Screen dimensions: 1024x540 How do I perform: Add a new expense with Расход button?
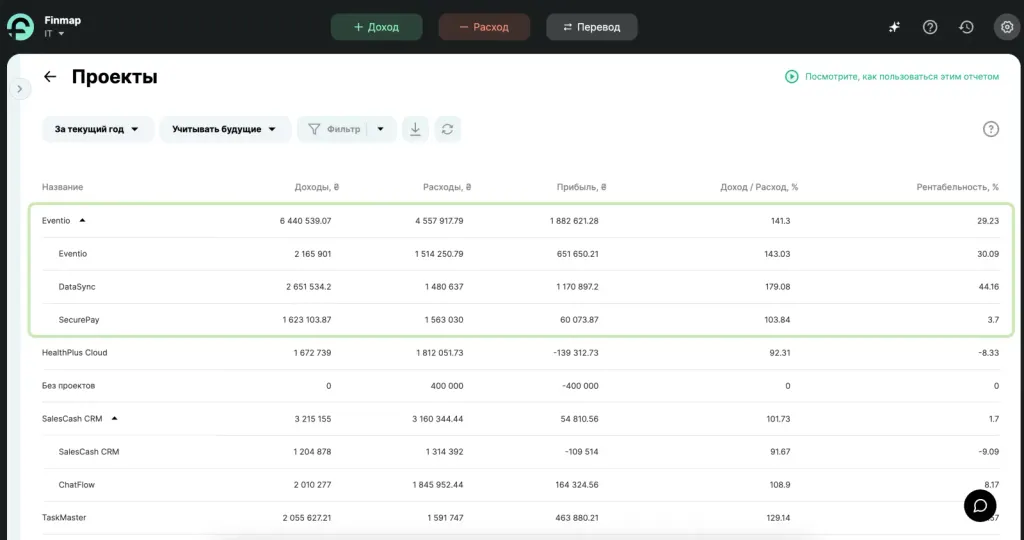(x=484, y=27)
